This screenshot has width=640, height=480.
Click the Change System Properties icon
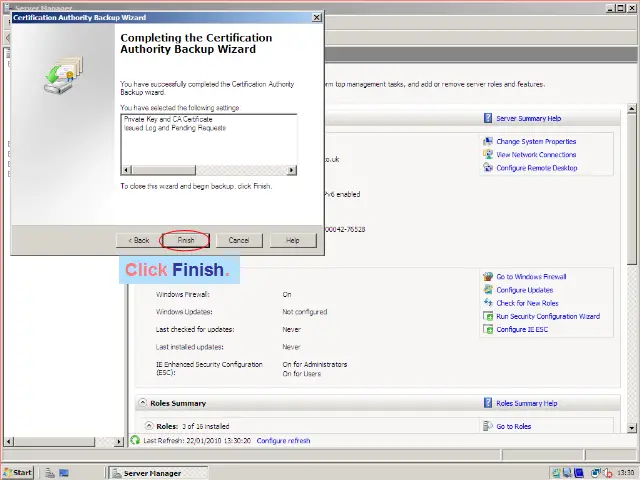488,142
